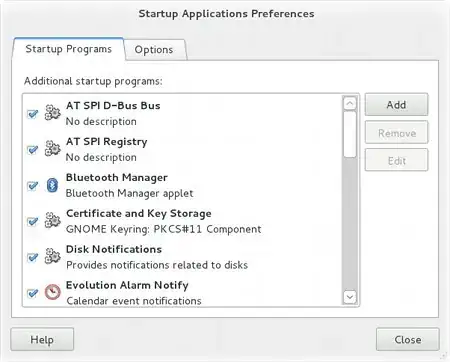Open the Help button
The image size is (450, 362).
[42, 340]
